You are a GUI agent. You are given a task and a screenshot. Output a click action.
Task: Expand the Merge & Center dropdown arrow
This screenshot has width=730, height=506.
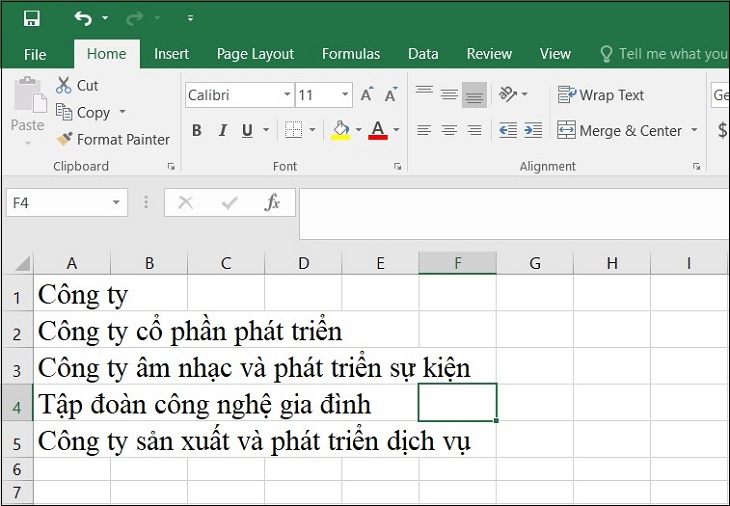point(694,130)
